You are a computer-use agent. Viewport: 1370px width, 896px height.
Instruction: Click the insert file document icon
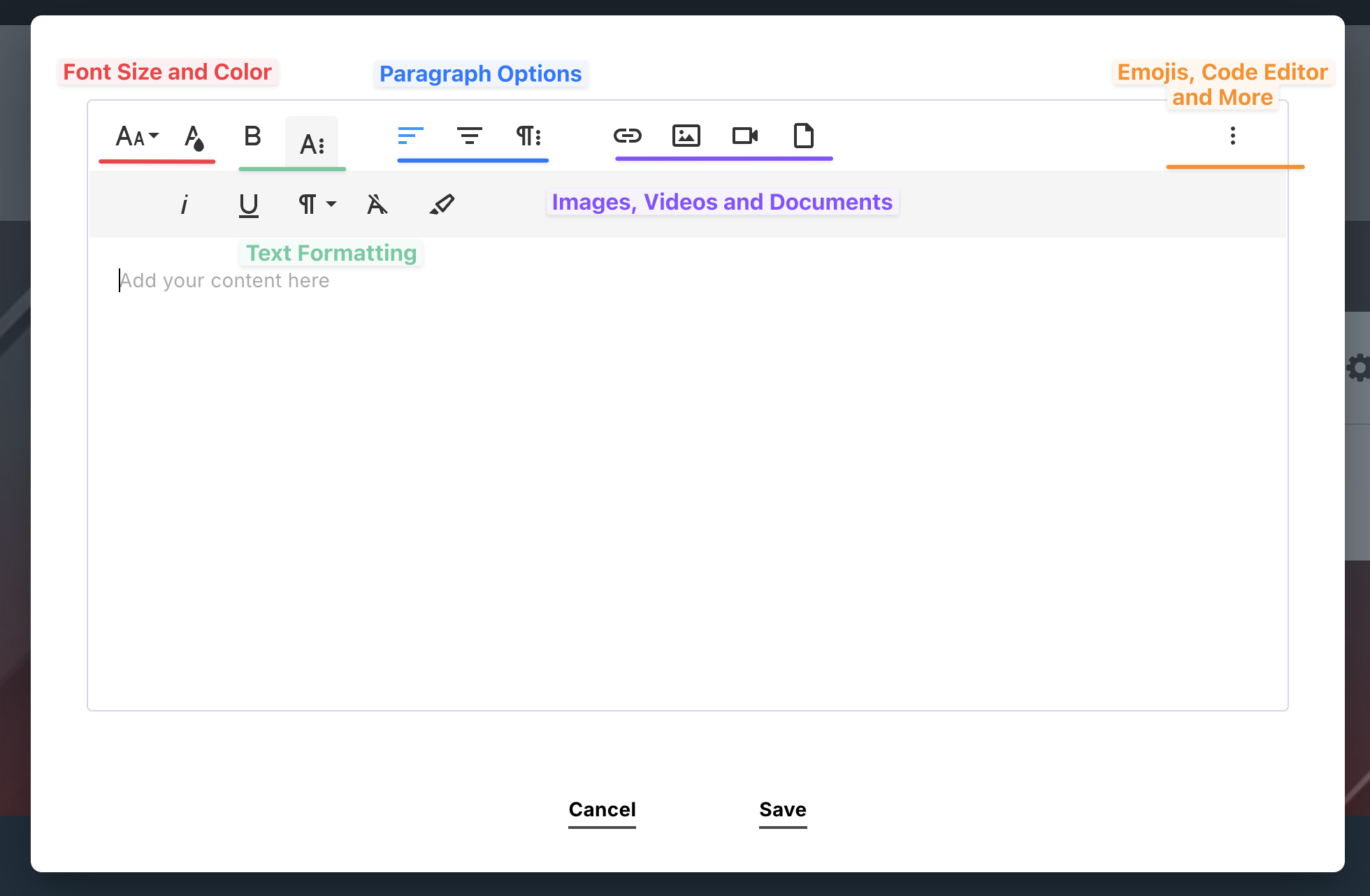coord(803,136)
